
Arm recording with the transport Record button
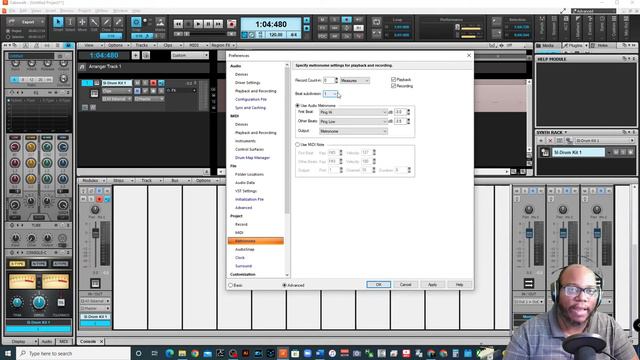(231, 24)
